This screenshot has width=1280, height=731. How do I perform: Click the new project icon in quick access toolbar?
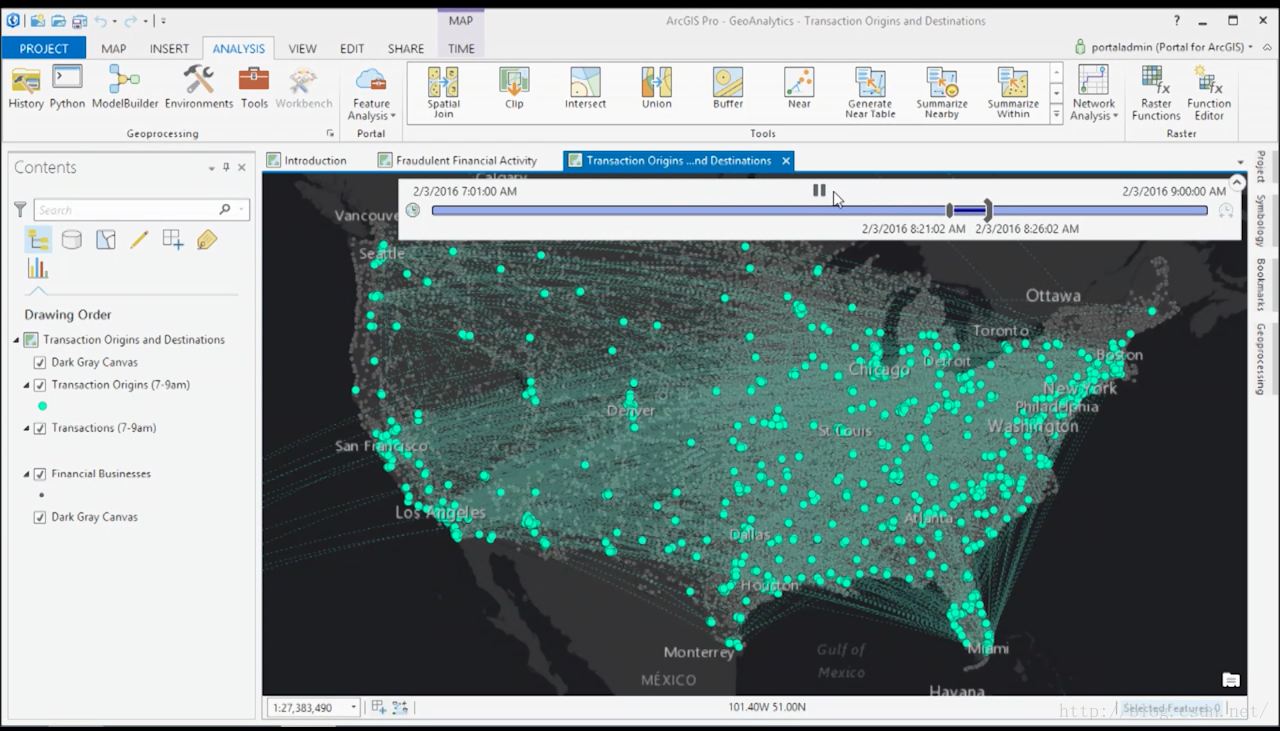click(37, 20)
